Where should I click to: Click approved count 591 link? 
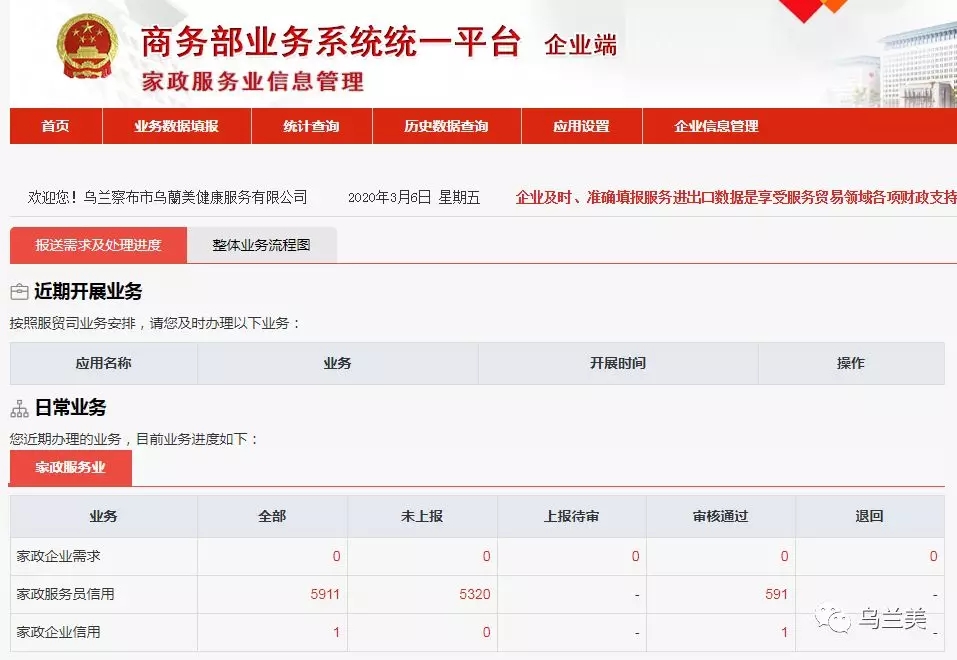point(776,594)
